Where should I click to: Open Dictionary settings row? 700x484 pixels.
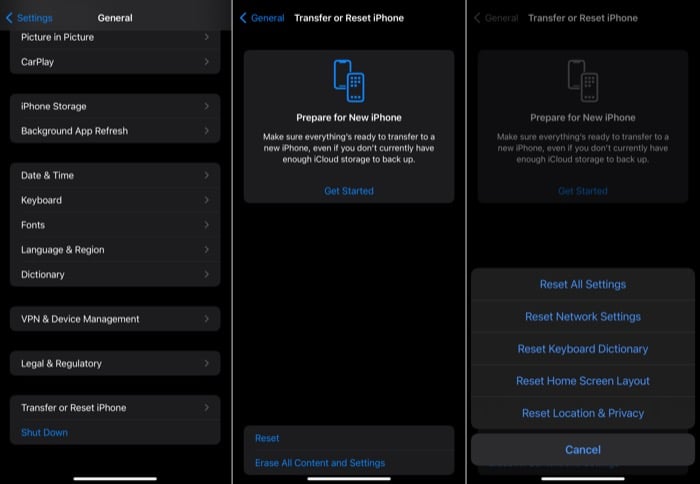click(x=115, y=274)
